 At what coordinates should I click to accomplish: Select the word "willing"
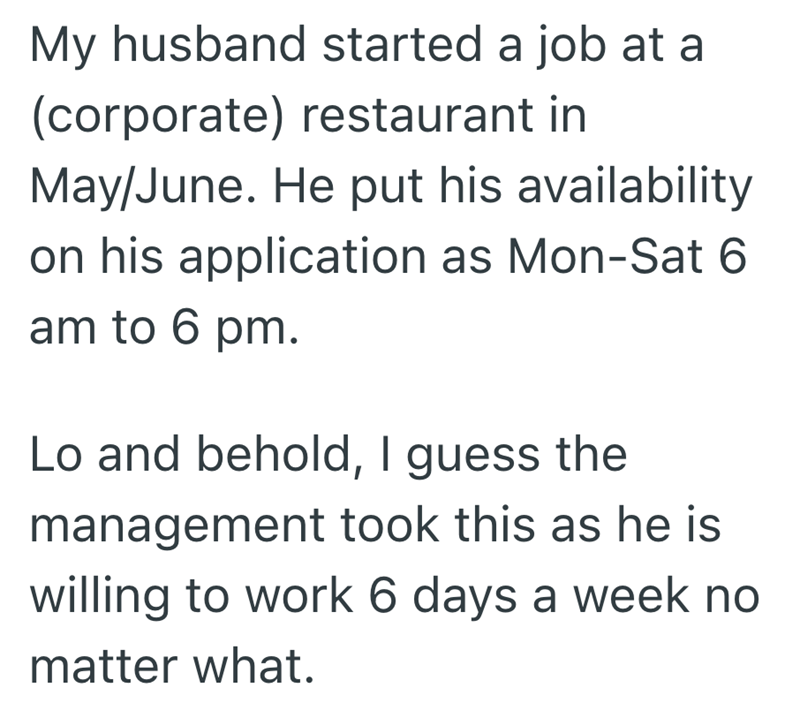pos(99,599)
